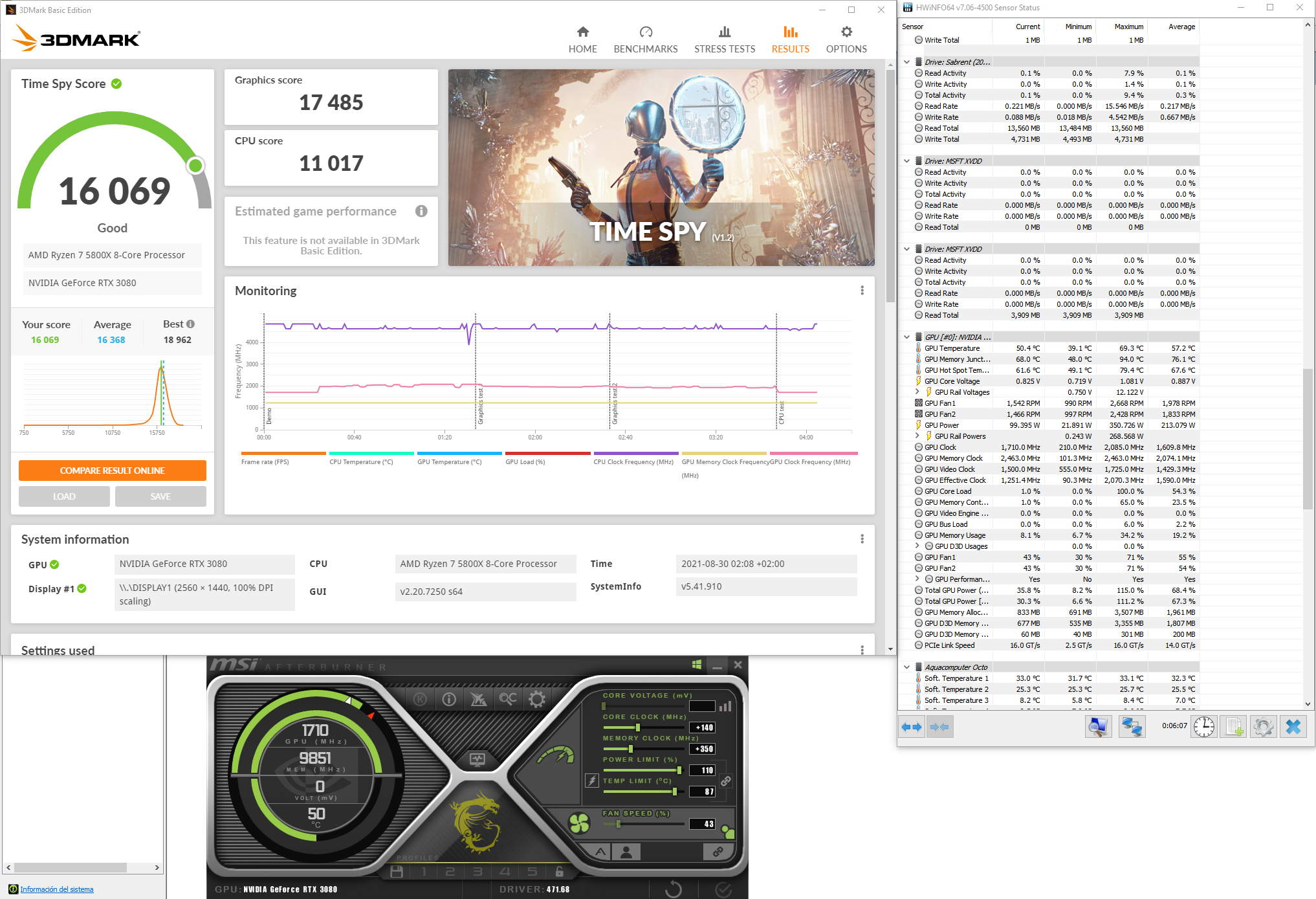Open the STRESS TESTS tab

pyautogui.click(x=725, y=39)
